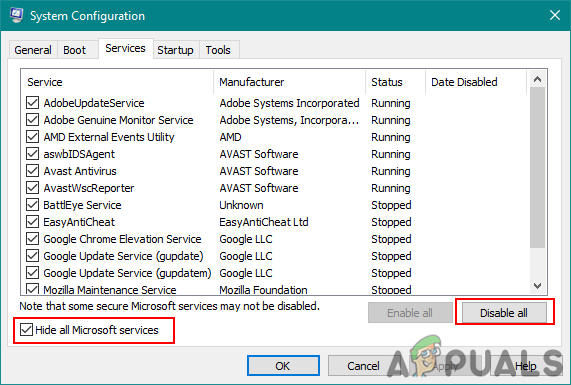This screenshot has height=385, width=571.
Task: Click the Help button
Action: click(525, 366)
